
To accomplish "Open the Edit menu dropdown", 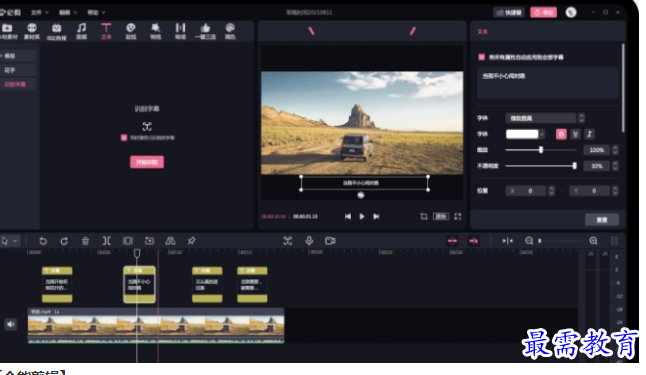I will (68, 12).
